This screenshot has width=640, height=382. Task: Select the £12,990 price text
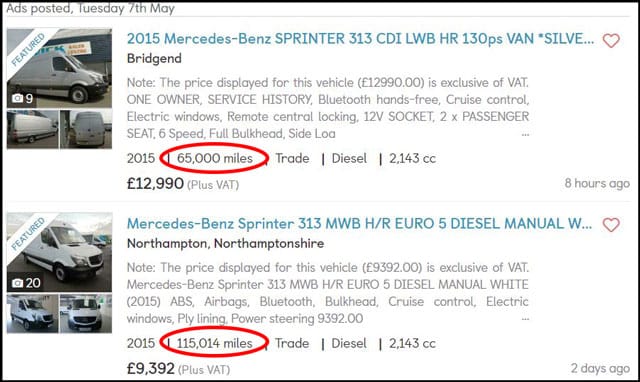pyautogui.click(x=155, y=184)
